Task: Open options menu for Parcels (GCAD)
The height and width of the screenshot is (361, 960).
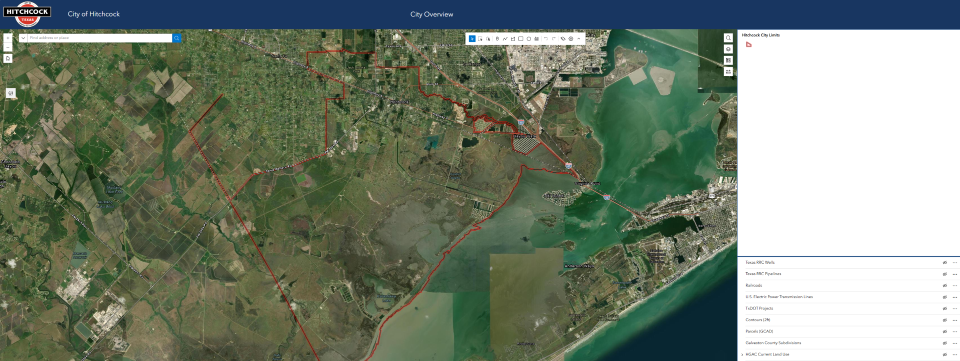Action: point(954,332)
